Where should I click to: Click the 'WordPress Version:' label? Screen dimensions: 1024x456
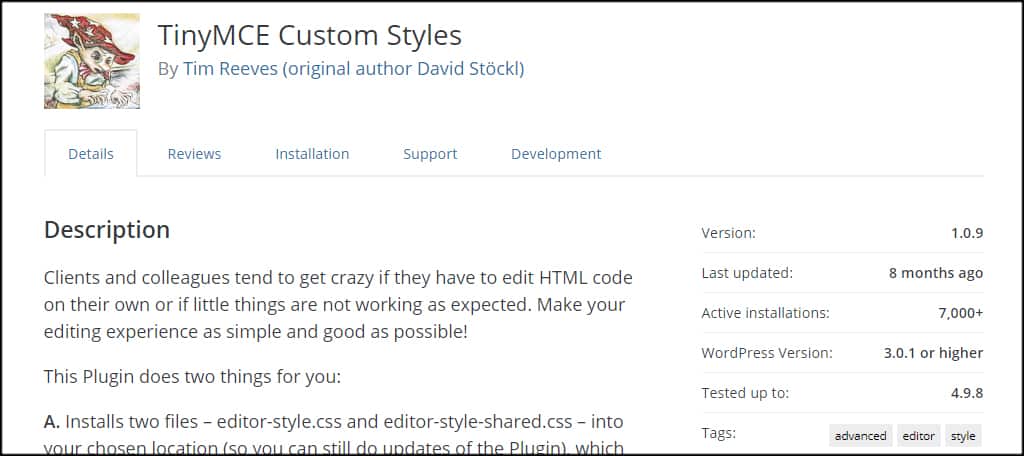pyautogui.click(x=767, y=353)
